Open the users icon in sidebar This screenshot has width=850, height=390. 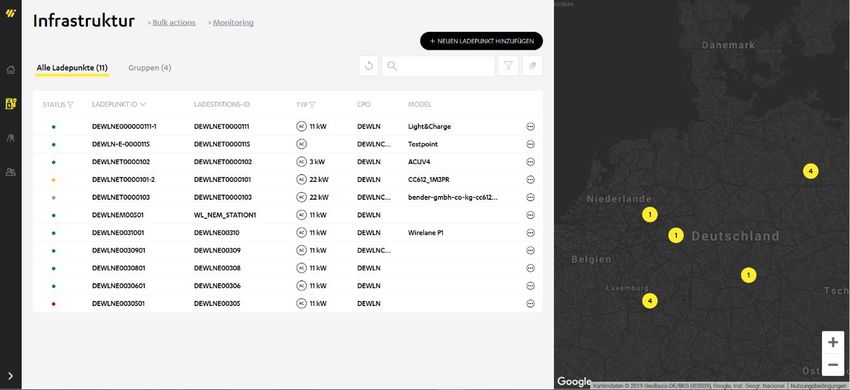[10, 172]
